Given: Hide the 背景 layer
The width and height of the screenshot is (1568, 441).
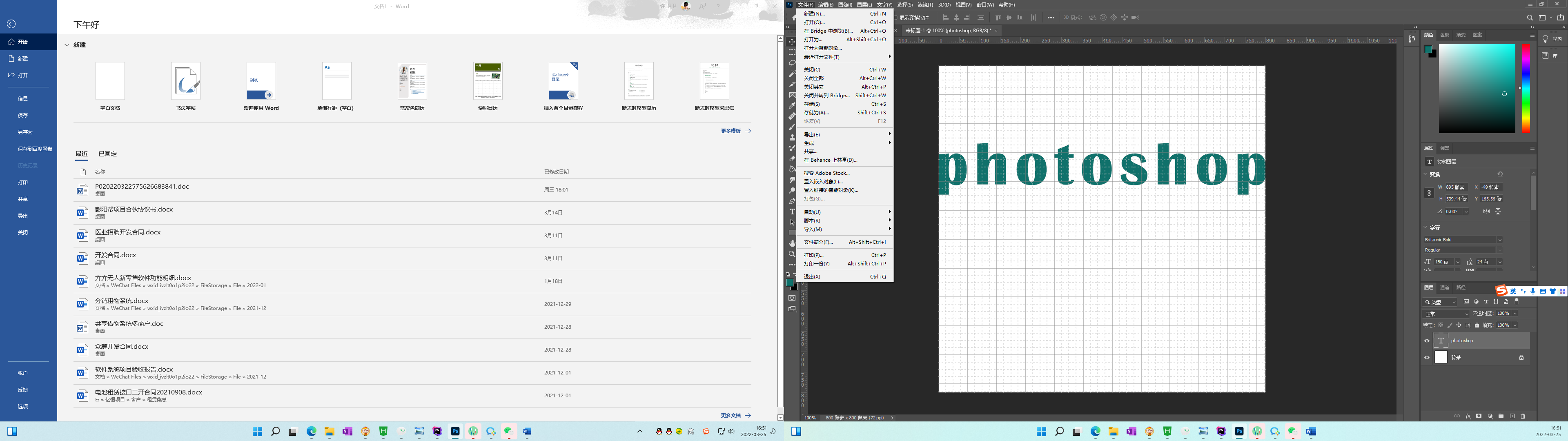Looking at the screenshot, I should pyautogui.click(x=1427, y=358).
